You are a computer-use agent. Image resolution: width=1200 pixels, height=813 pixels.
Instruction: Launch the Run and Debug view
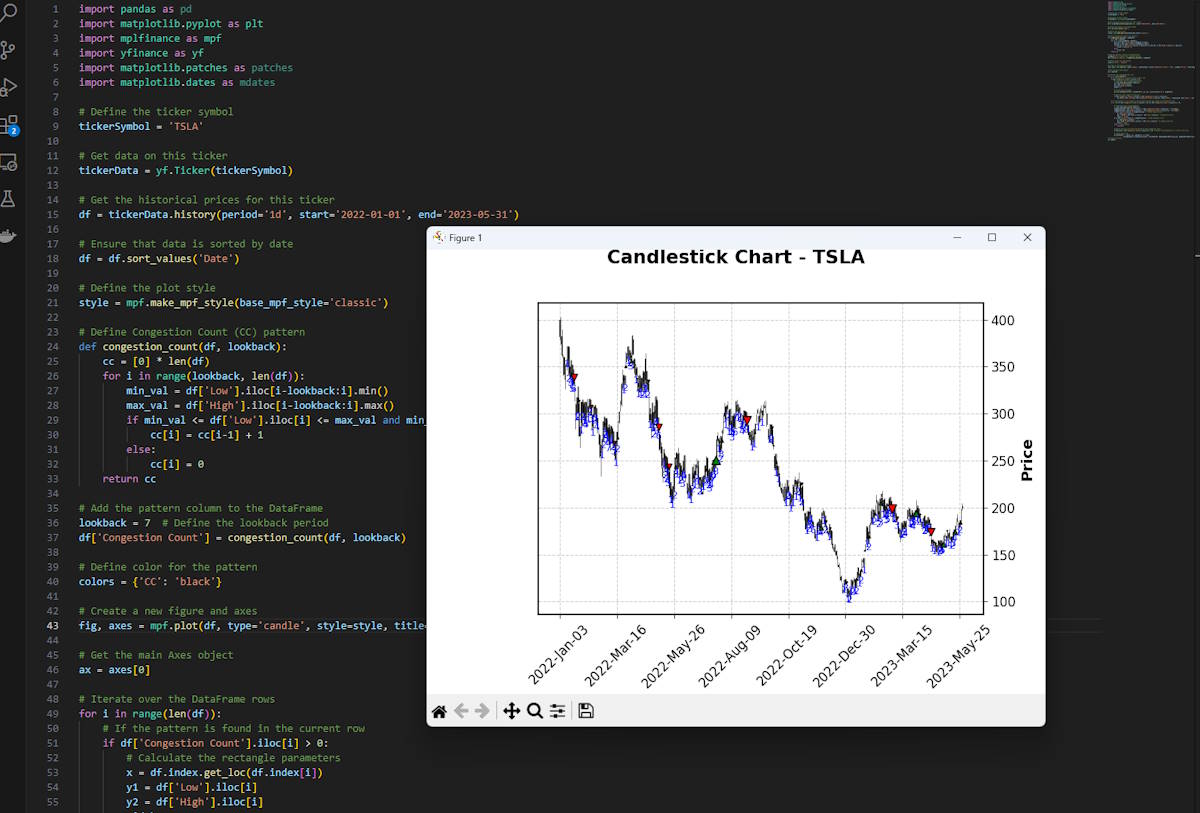point(13,86)
